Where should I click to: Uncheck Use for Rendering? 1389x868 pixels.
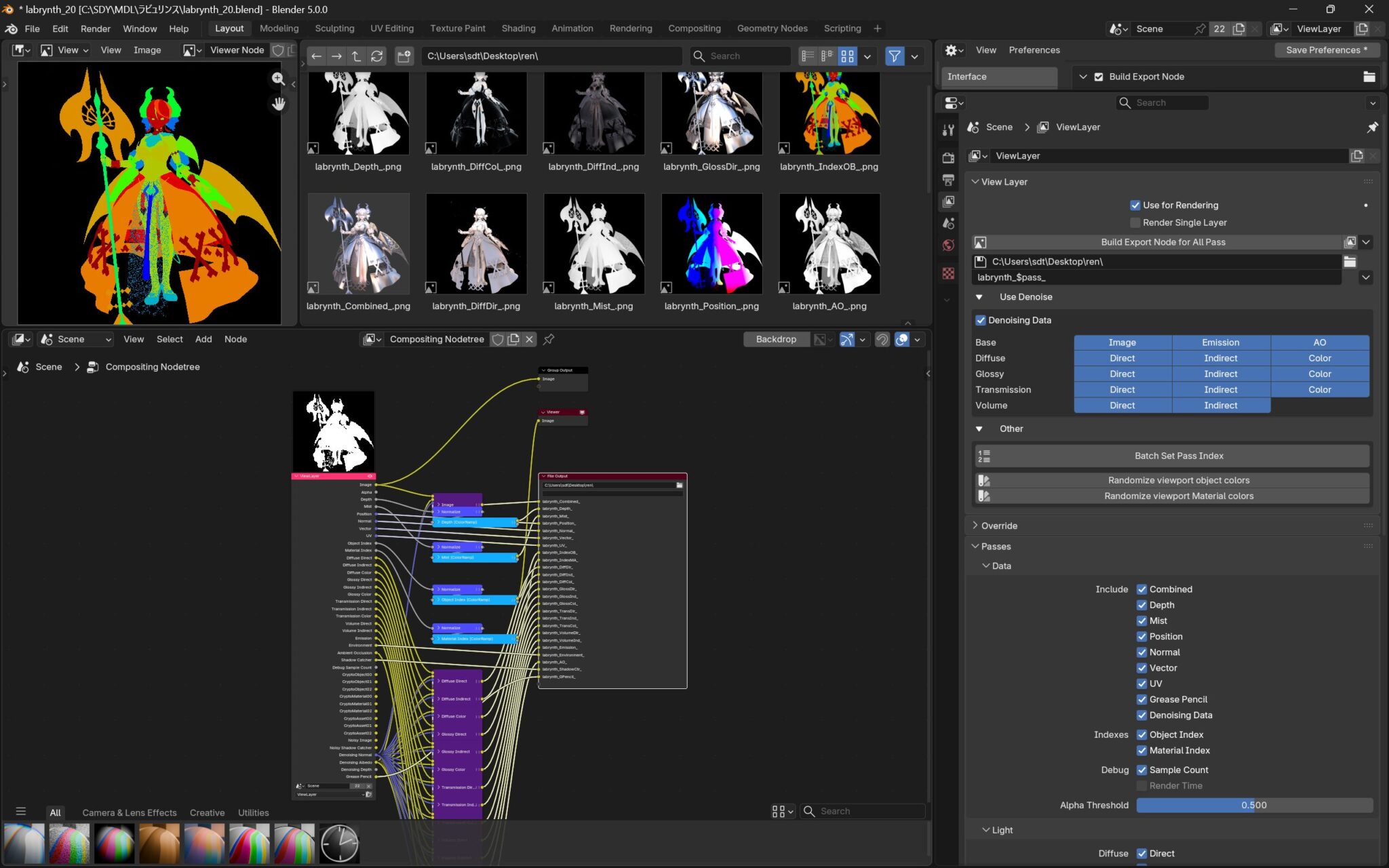(1135, 205)
